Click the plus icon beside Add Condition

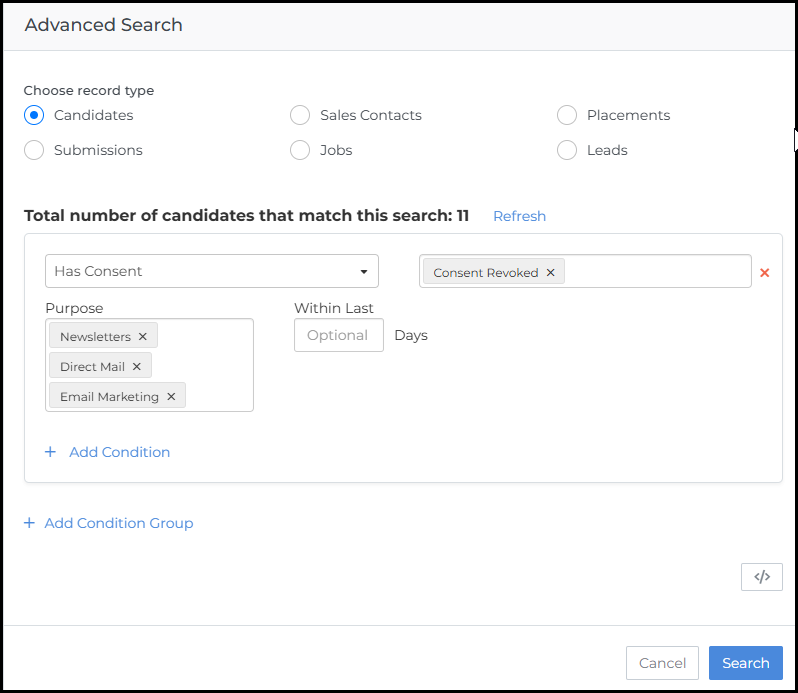51,452
